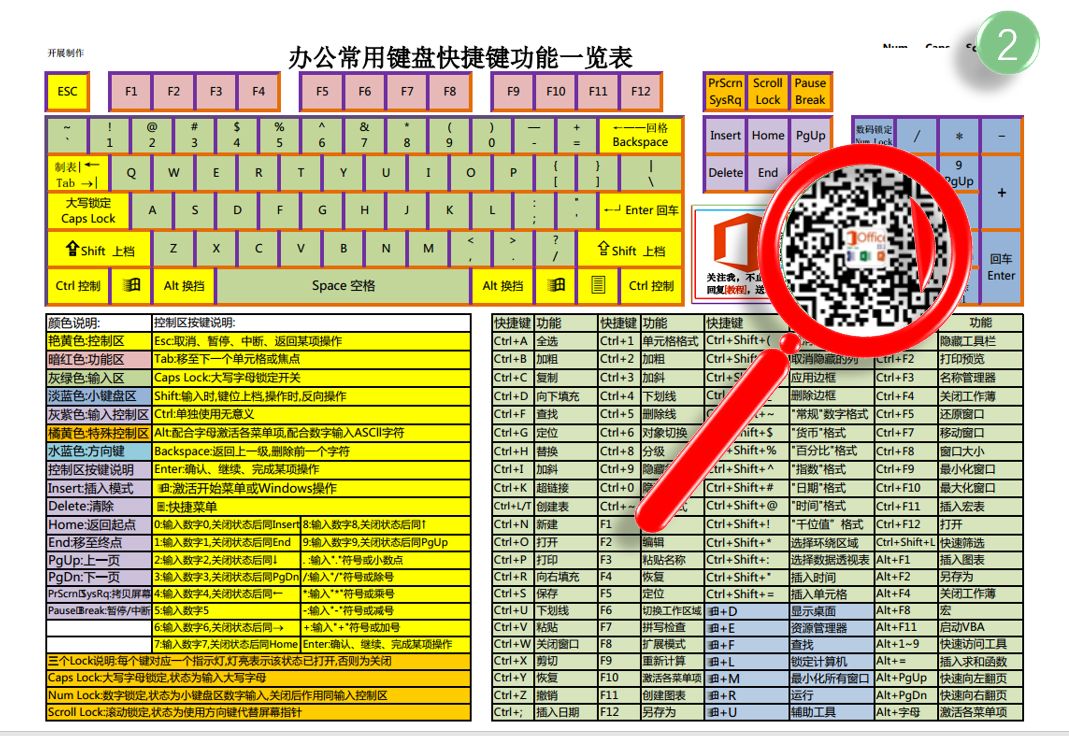This screenshot has height=736, width=1069.
Task: Click the QR code under the magnifier
Action: [x=864, y=247]
